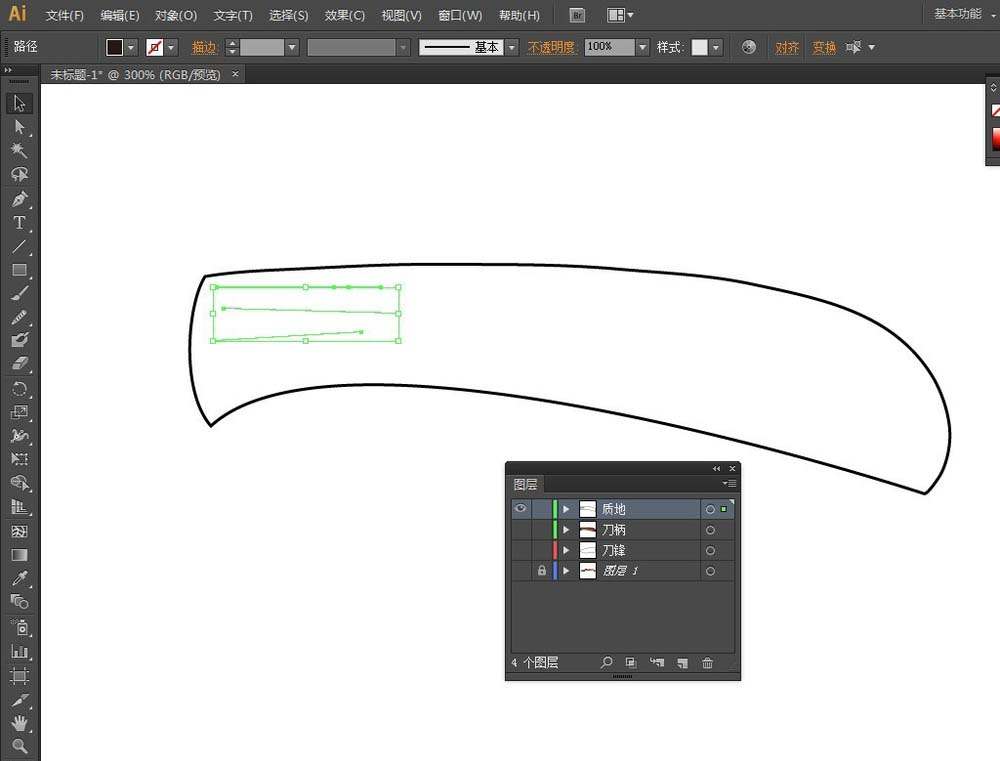Viewport: 1000px width, 761px height.
Task: Select the Eraser tool
Action: [19, 364]
